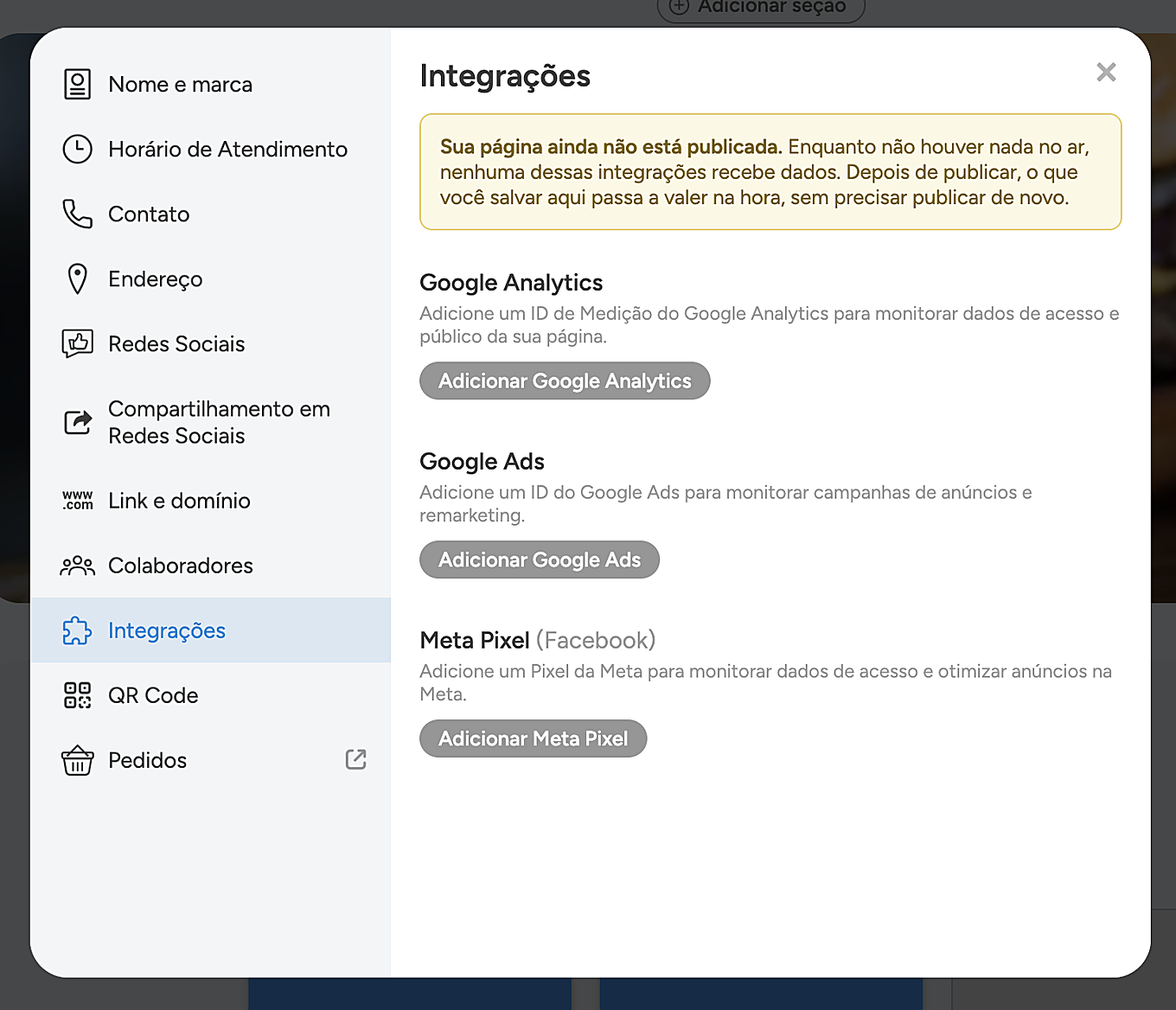Click the Nome e marca ID card icon
This screenshot has height=1010, width=1176.
coord(77,84)
